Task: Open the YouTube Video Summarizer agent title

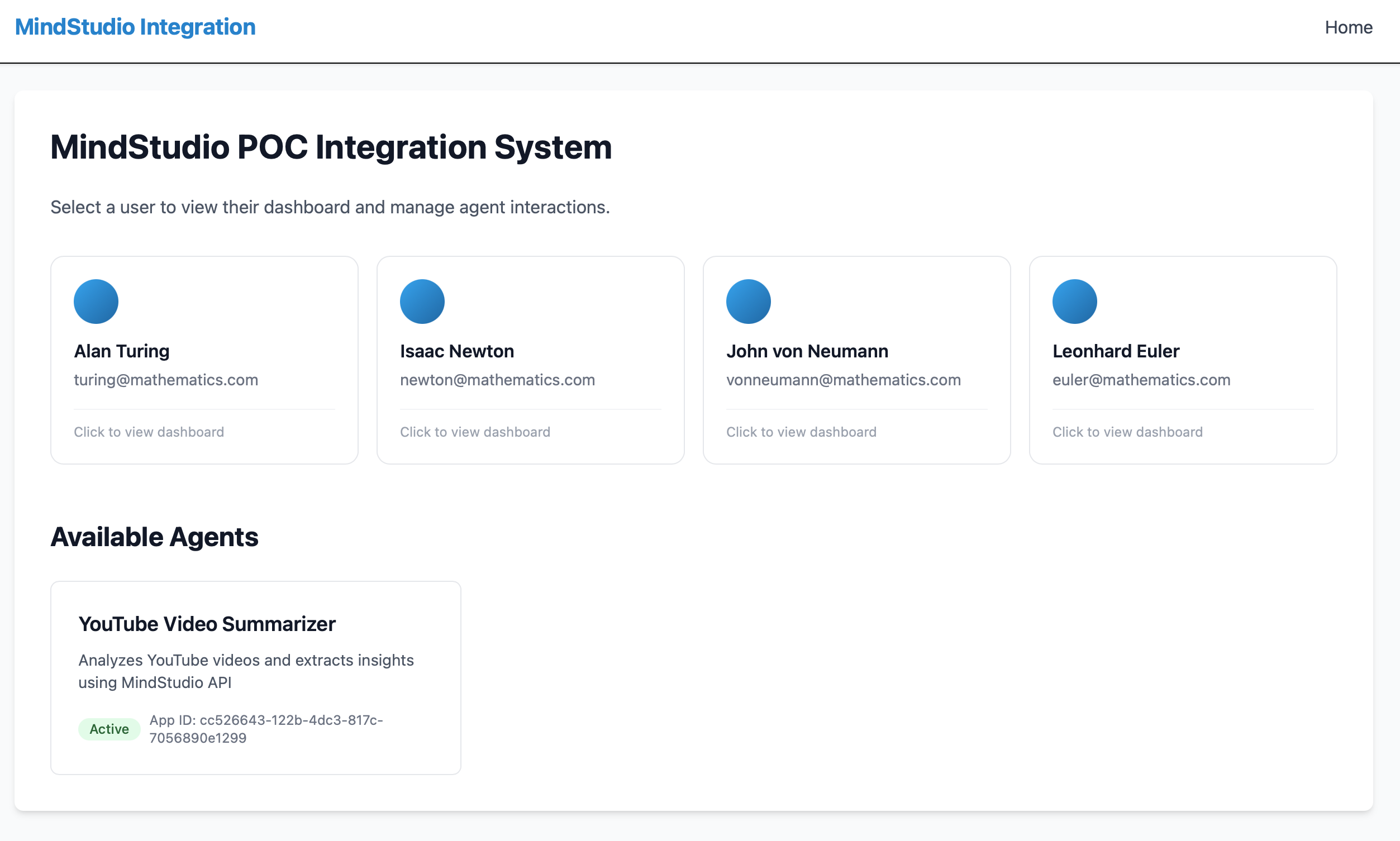Action: pyautogui.click(x=207, y=624)
